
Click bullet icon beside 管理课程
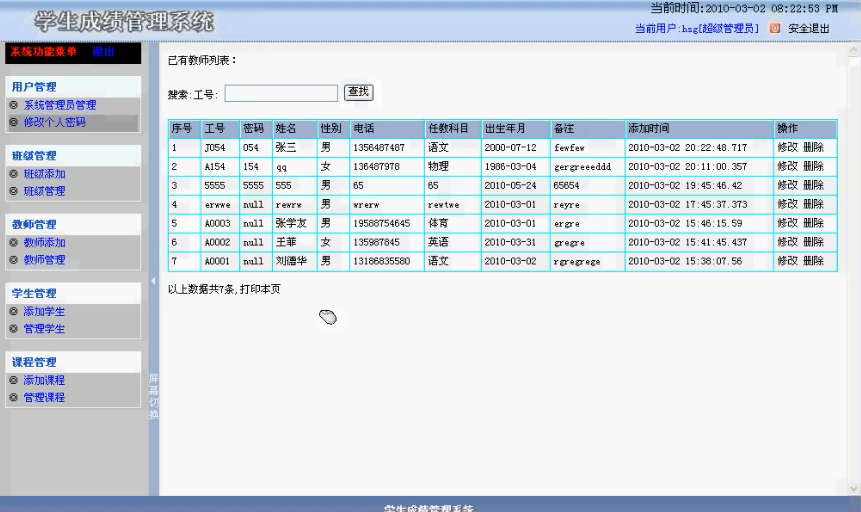point(14,398)
